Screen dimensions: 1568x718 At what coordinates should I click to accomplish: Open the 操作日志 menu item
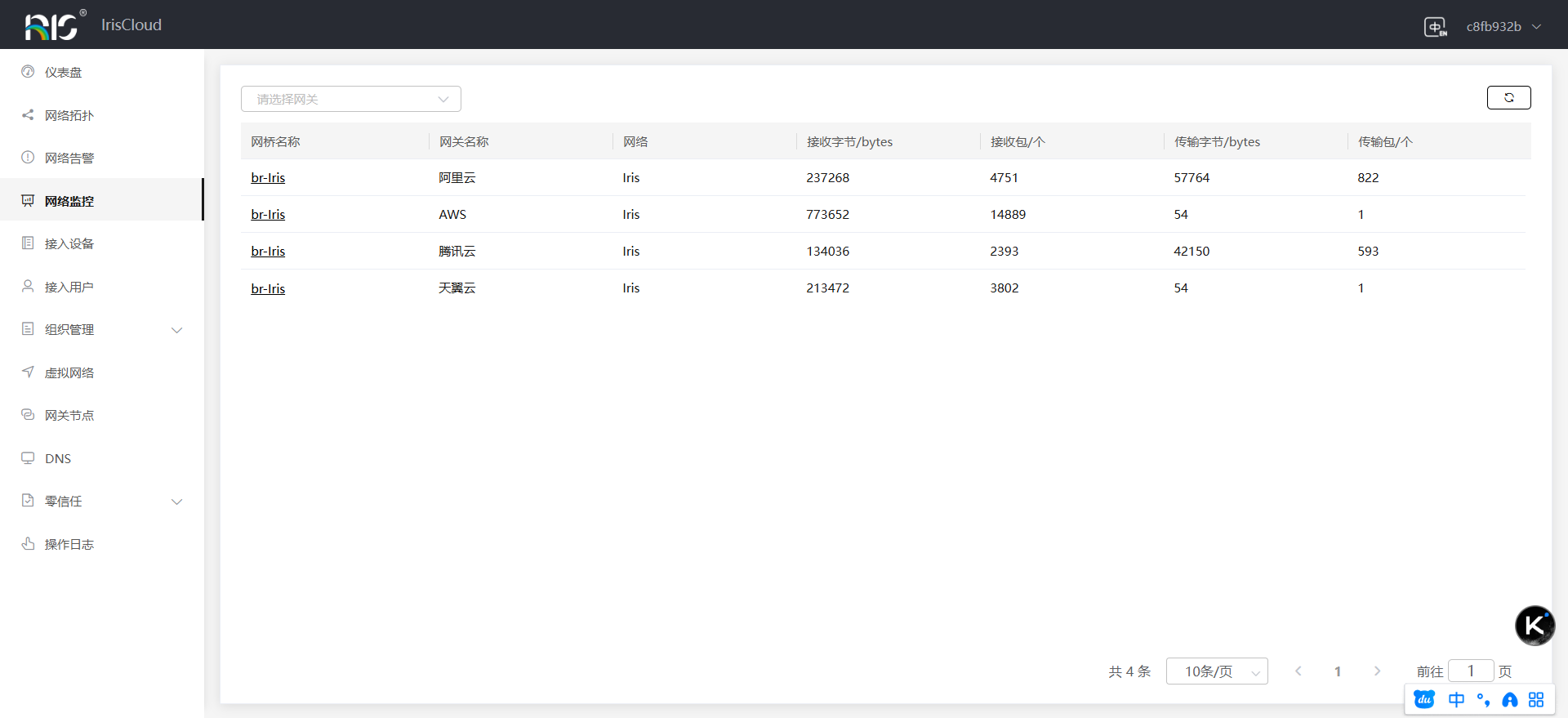click(x=69, y=545)
